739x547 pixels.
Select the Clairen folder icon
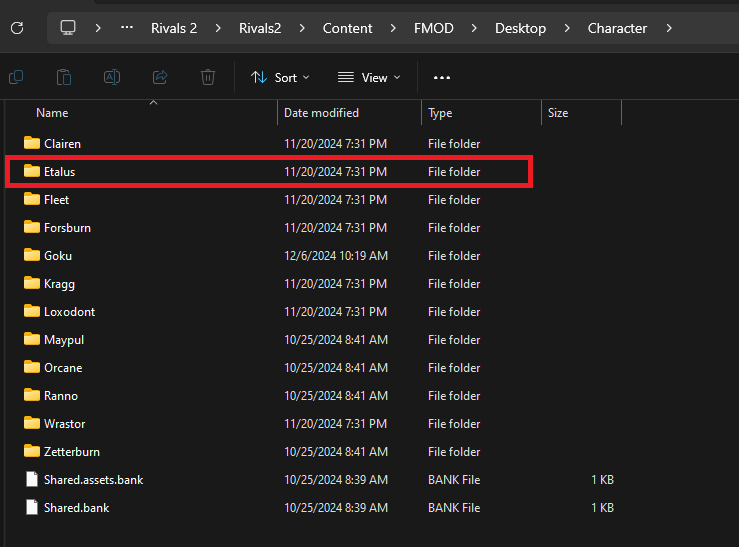pyautogui.click(x=32, y=143)
